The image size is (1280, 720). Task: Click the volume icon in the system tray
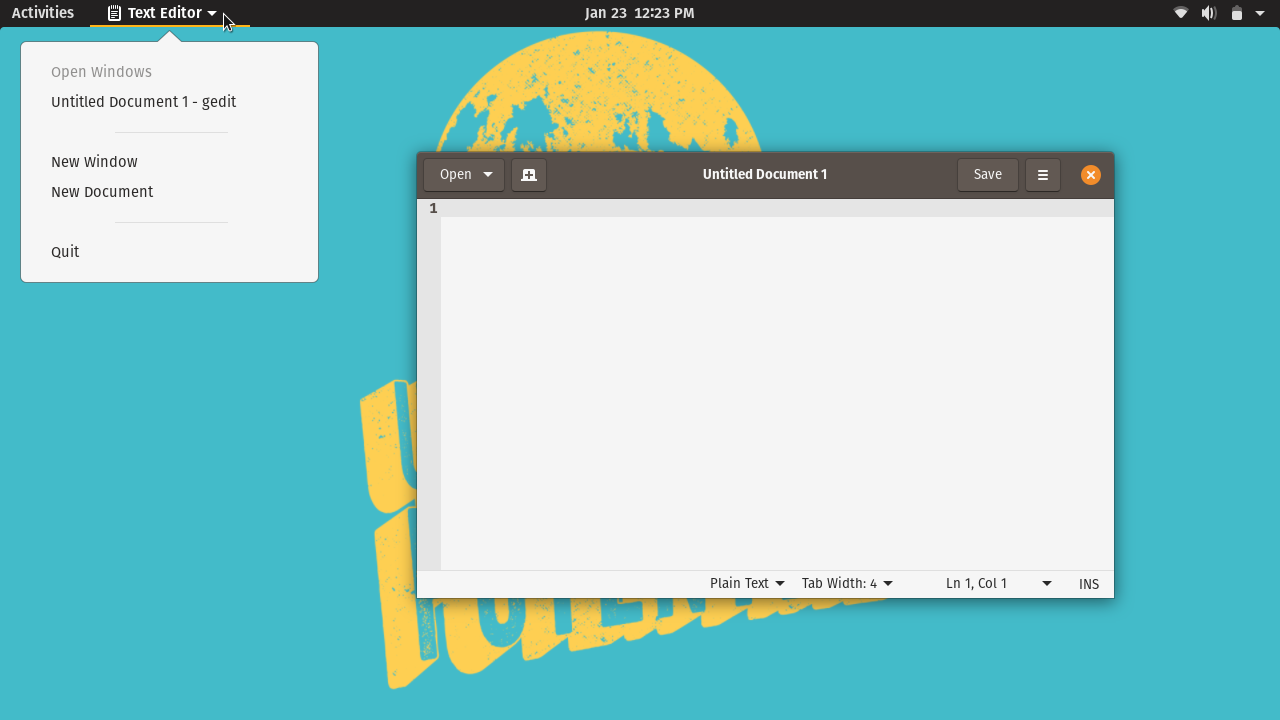[x=1208, y=13]
